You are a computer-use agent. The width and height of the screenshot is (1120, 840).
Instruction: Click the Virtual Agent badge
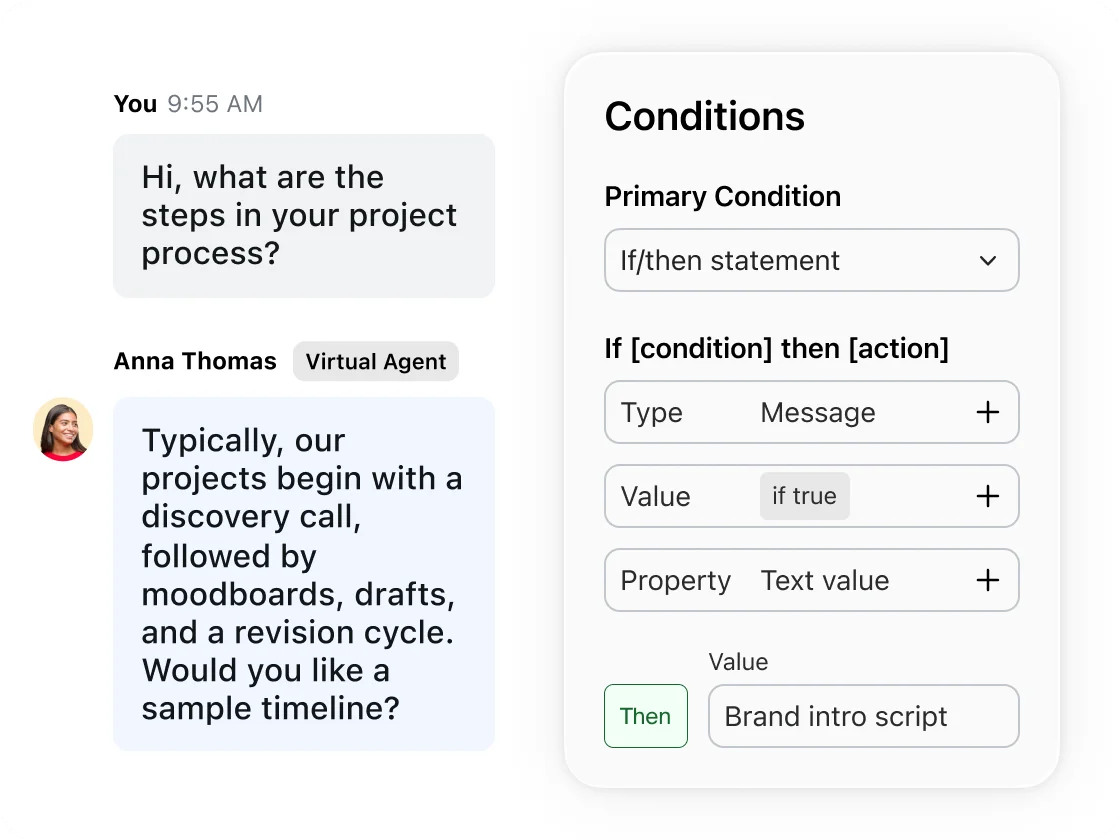tap(375, 361)
